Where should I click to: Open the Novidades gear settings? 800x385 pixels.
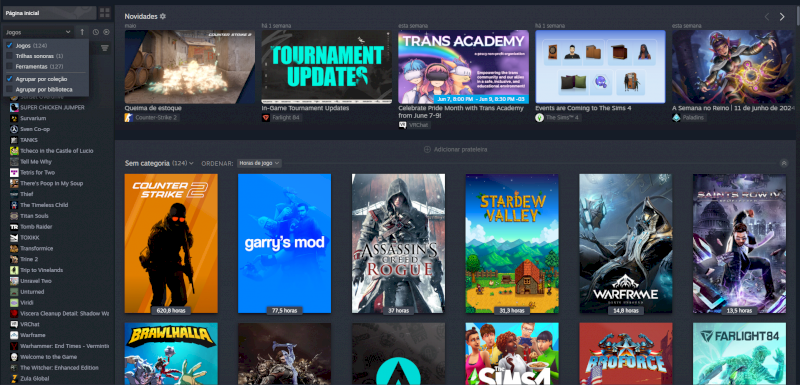163,16
